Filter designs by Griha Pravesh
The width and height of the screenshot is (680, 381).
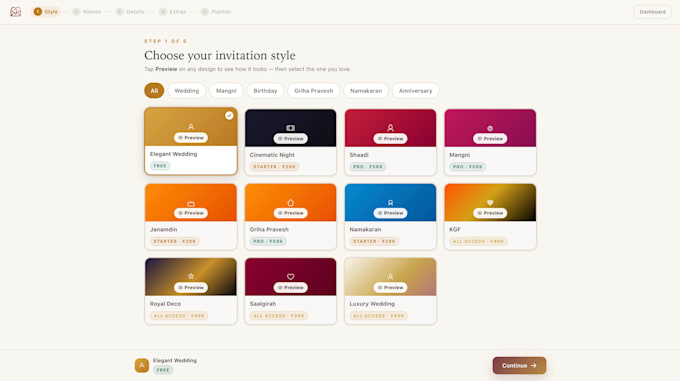click(x=314, y=91)
